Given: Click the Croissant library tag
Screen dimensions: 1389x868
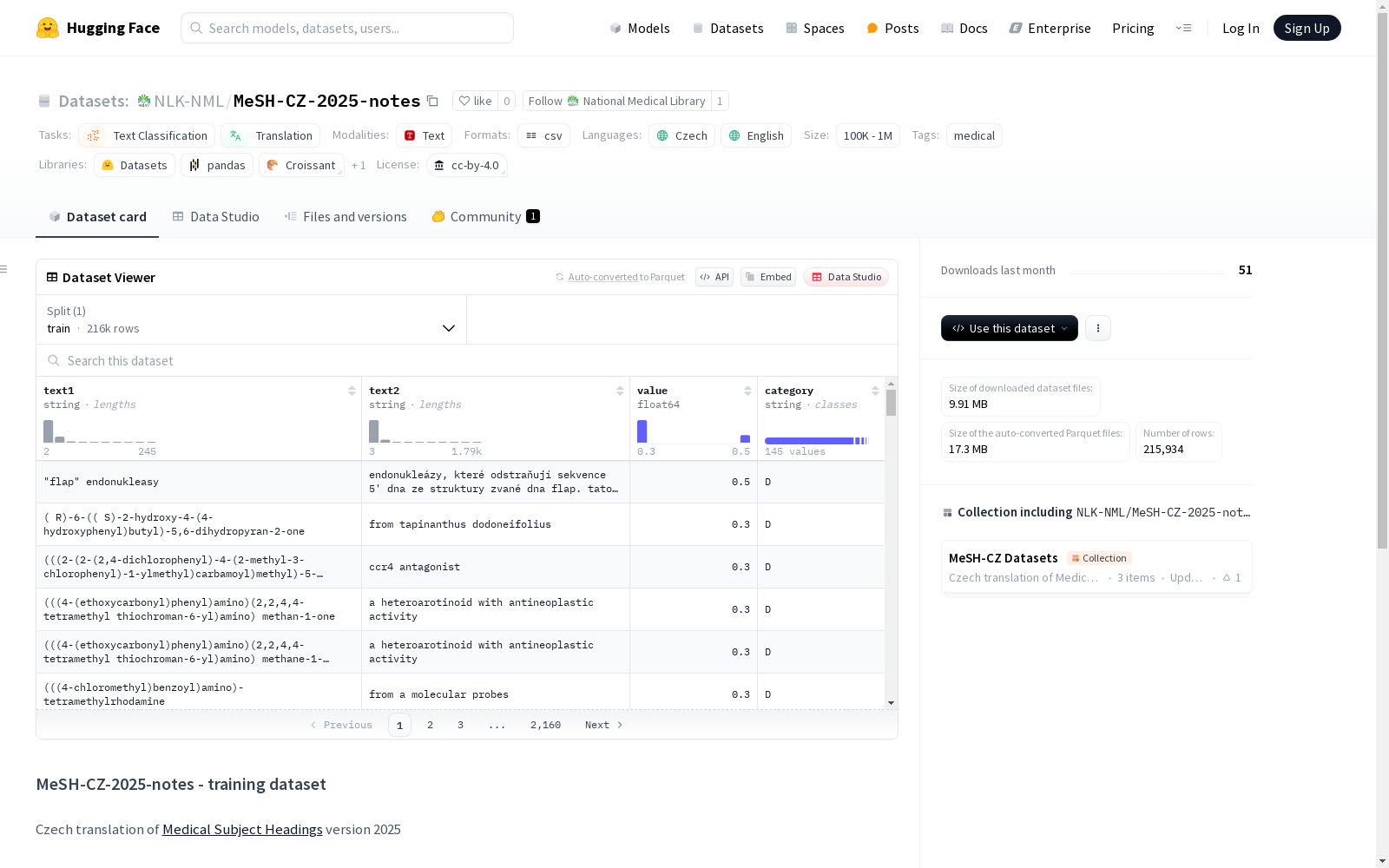Looking at the screenshot, I should point(301,165).
